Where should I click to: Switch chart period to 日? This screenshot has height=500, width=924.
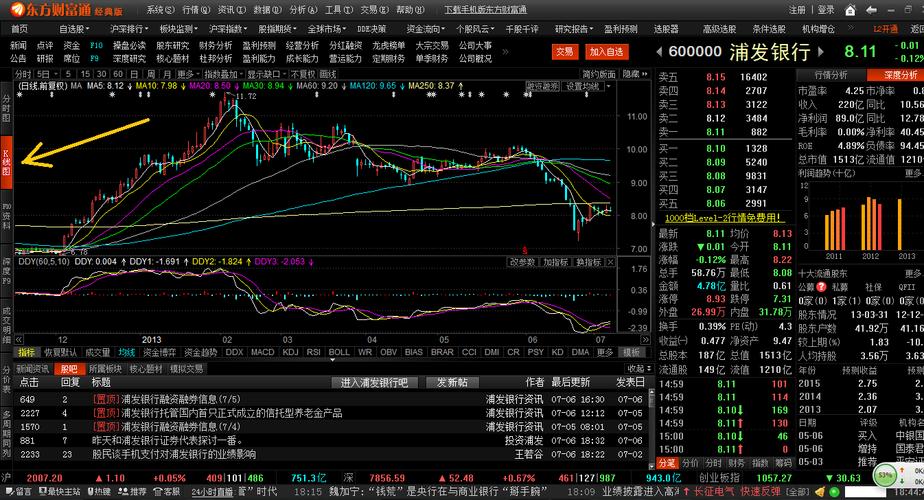click(134, 74)
